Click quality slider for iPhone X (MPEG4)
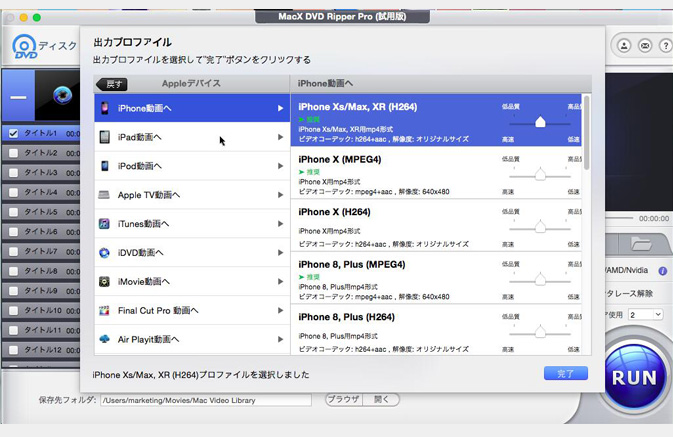 coord(540,176)
